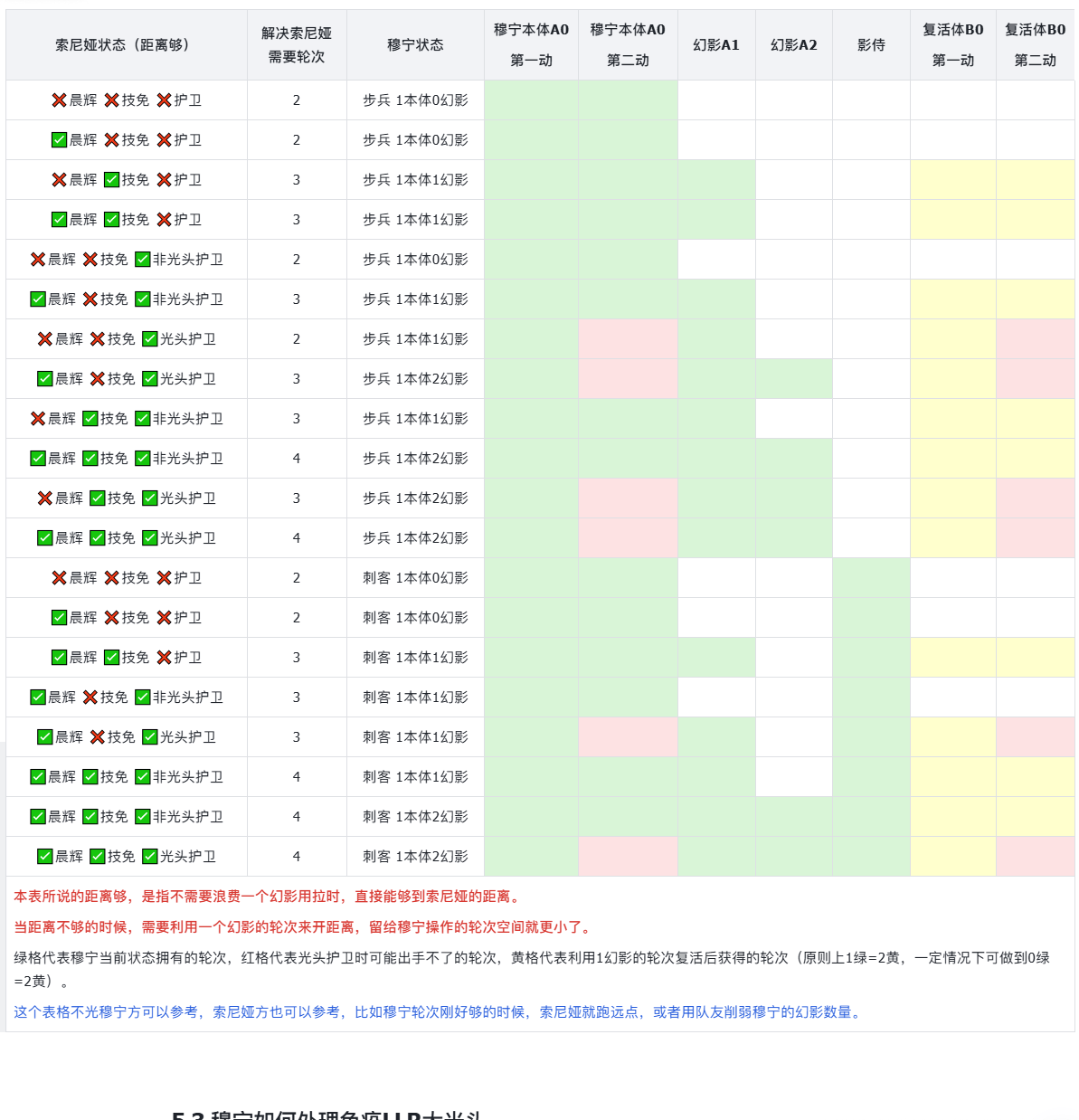Select the '解决索尼娅需要轮次' header cell
The width and height of the screenshot is (1079, 1120).
297,45
